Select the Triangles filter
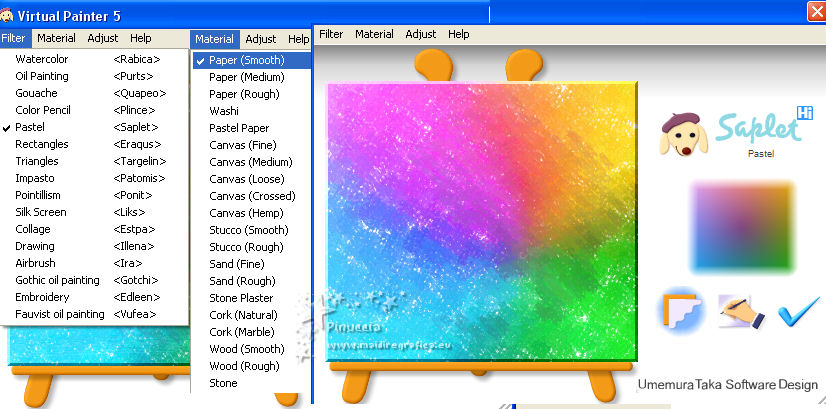 click(94, 161)
